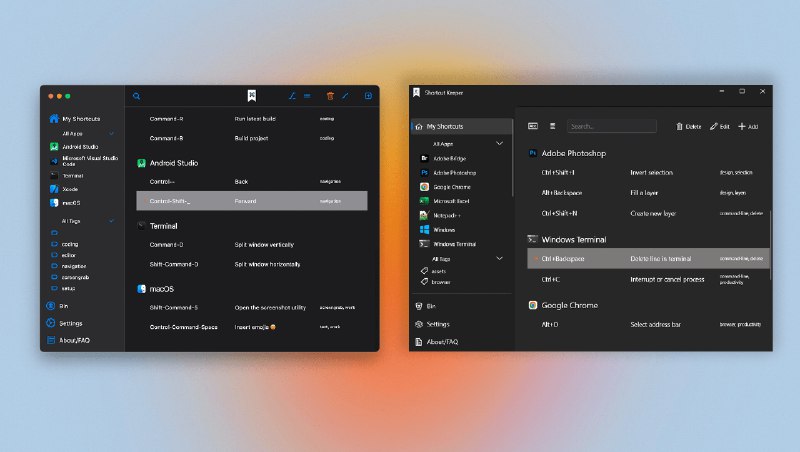
Task: Click the add shortcut plus icon in macOS window
Action: pos(368,96)
